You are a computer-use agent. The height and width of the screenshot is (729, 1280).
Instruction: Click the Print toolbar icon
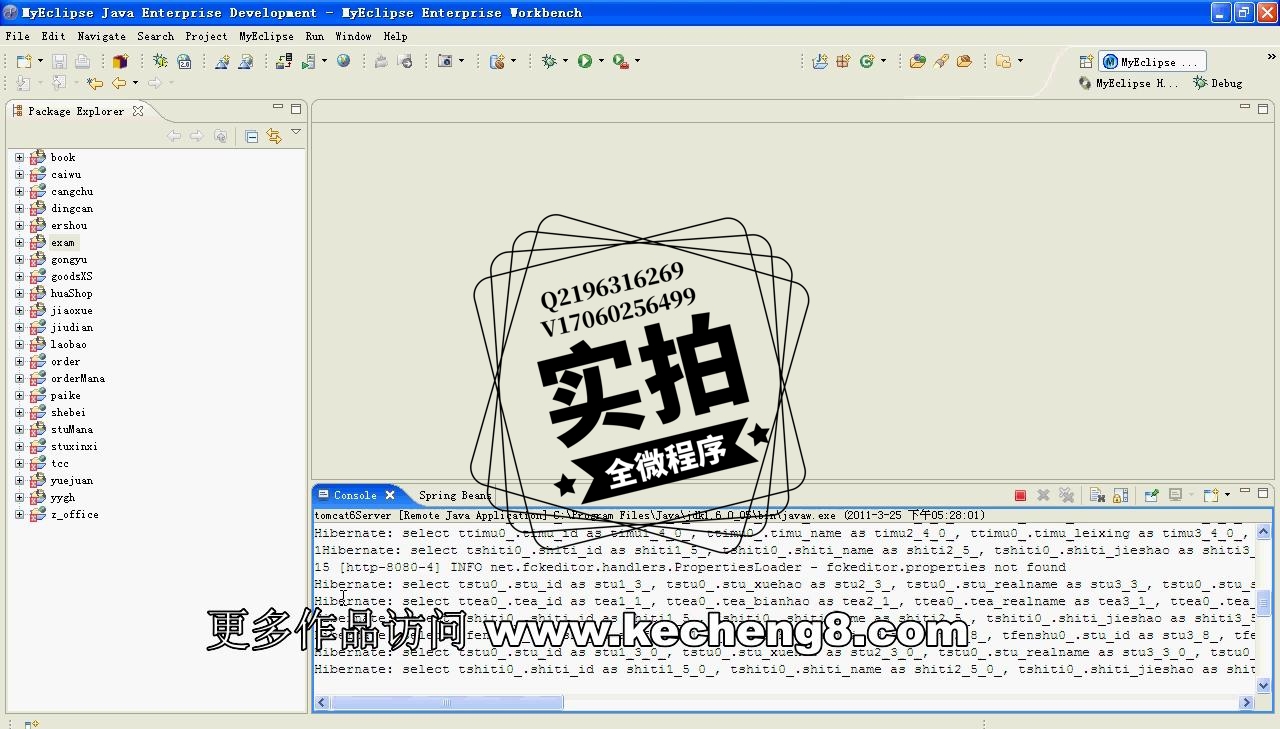pyautogui.click(x=82, y=62)
